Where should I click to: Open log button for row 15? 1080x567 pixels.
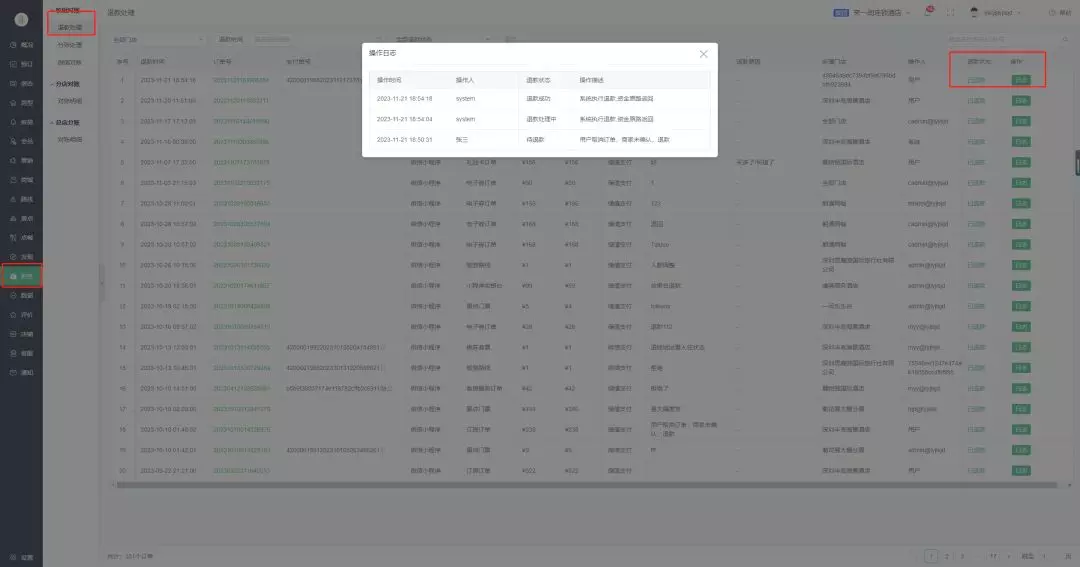pyautogui.click(x=1021, y=368)
